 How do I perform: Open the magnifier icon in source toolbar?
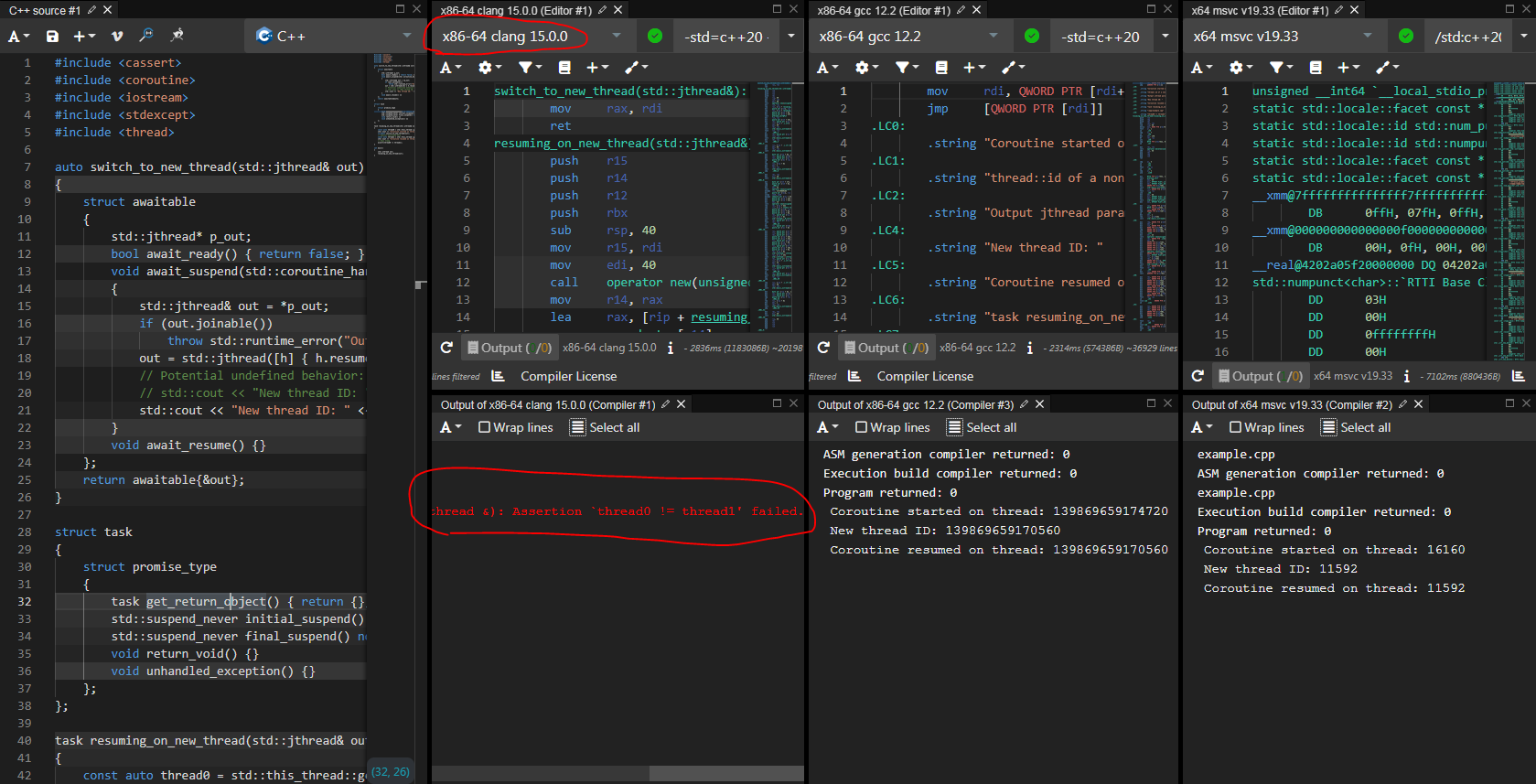point(146,36)
